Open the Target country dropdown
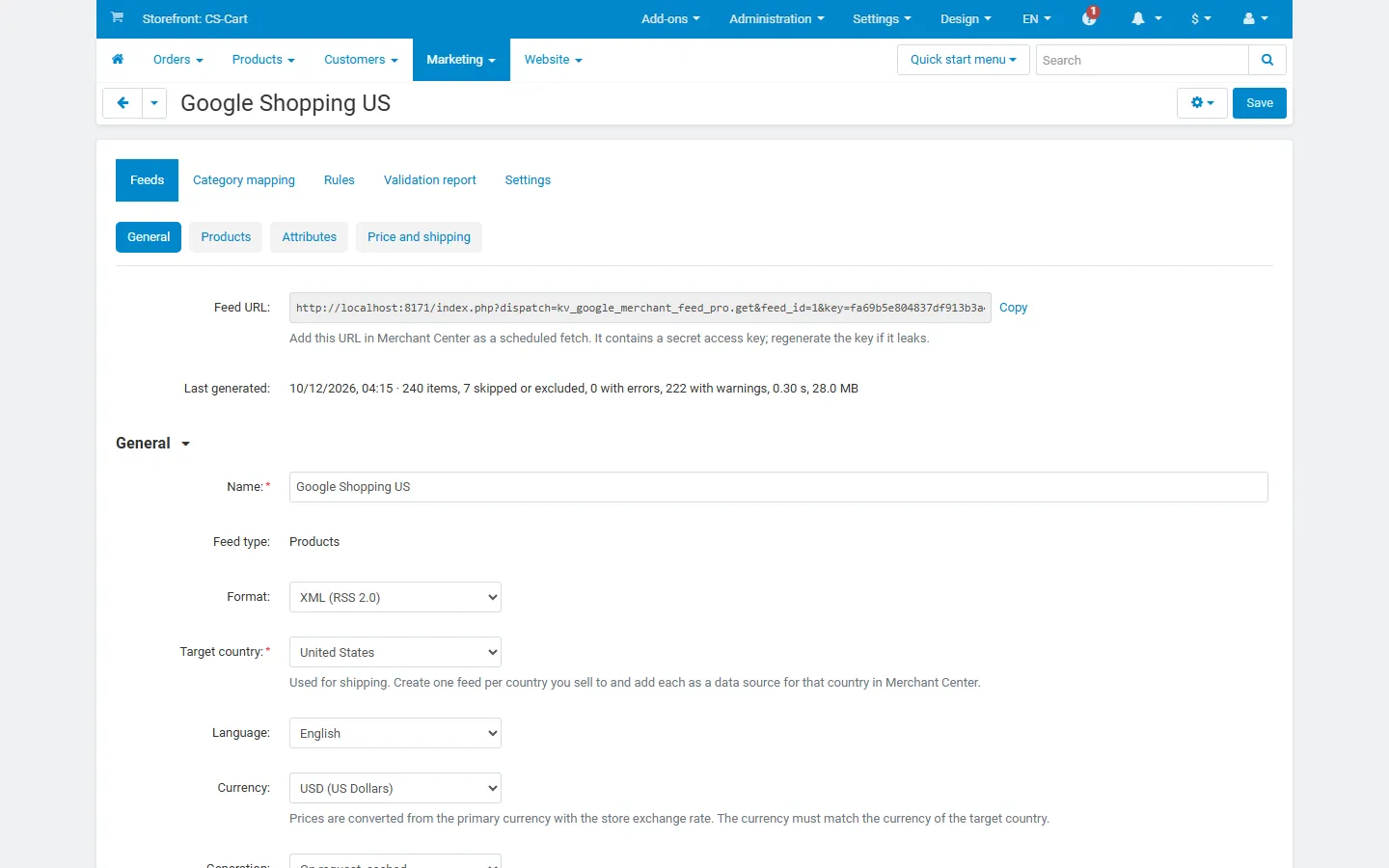 tap(395, 652)
